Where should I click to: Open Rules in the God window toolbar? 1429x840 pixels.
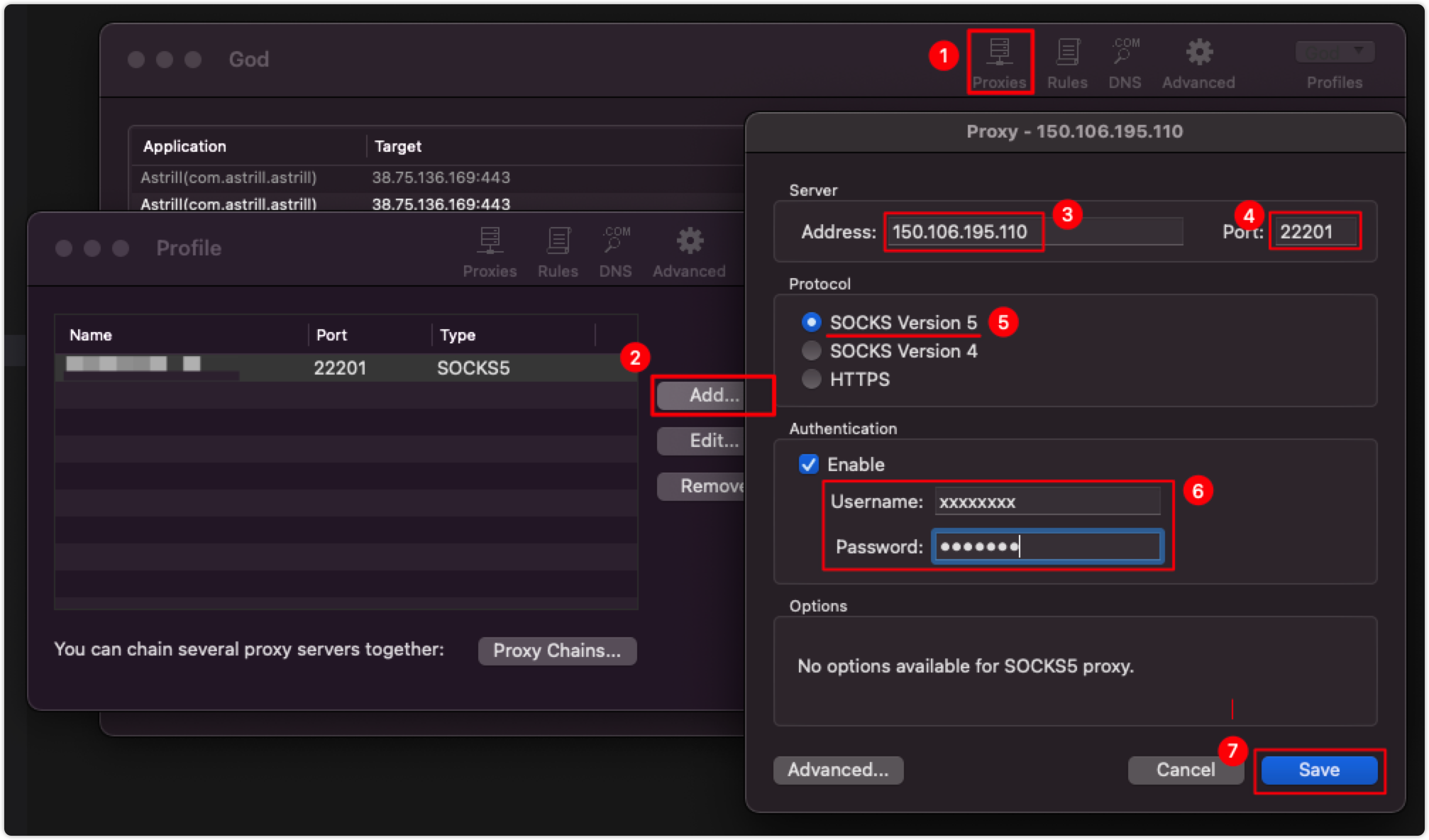(1067, 62)
